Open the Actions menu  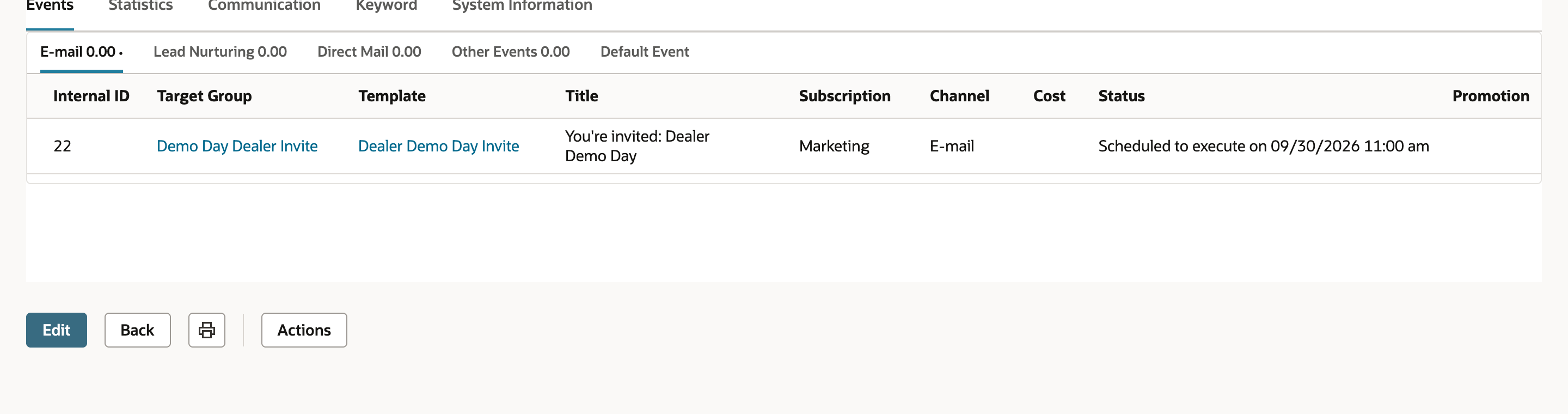304,330
